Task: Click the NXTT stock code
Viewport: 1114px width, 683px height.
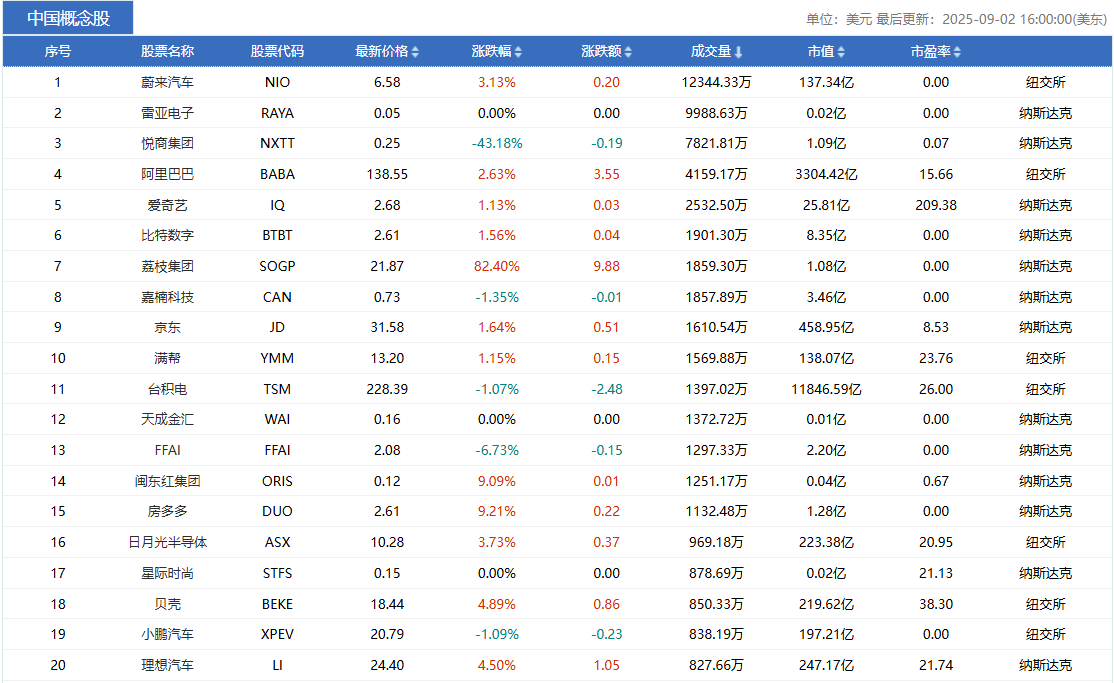Action: (277, 144)
